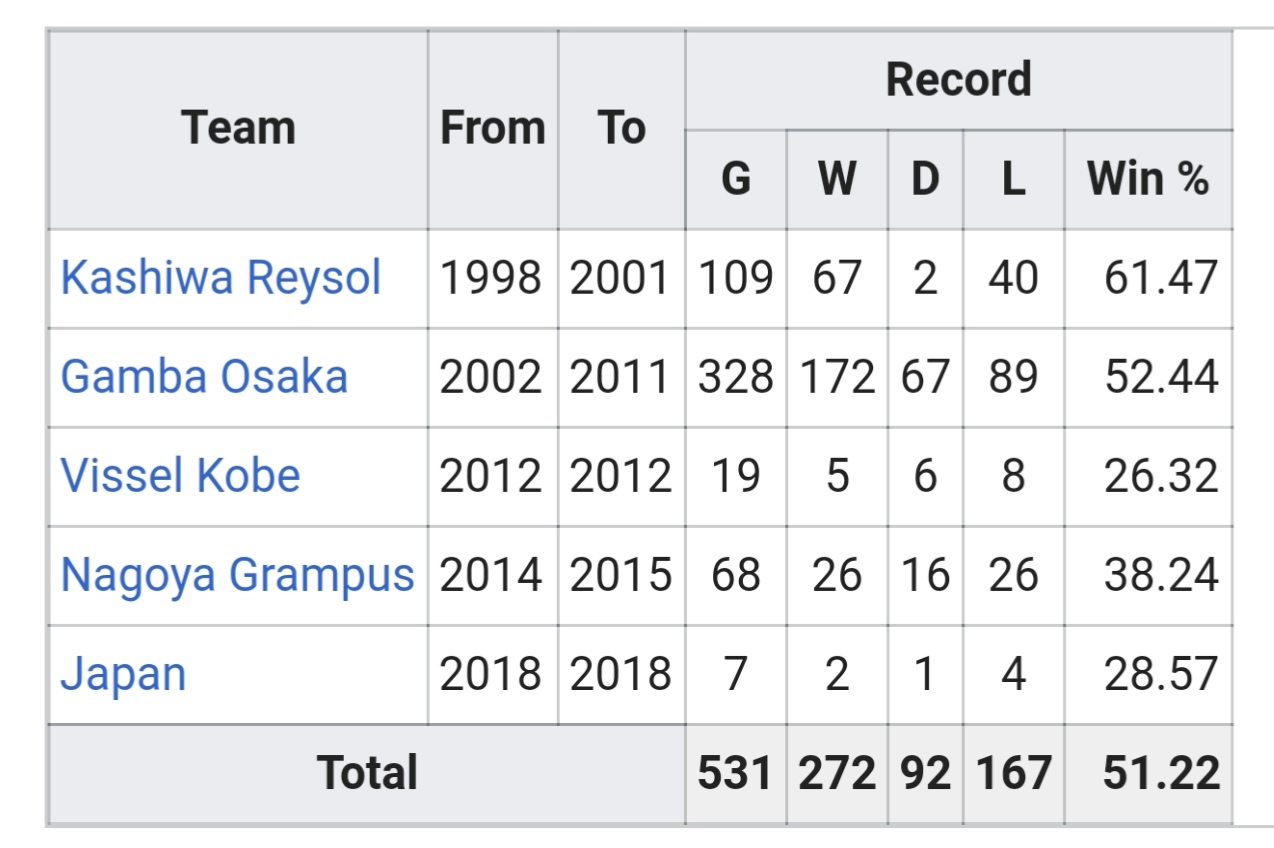Image resolution: width=1274 pixels, height=848 pixels.
Task: Open the Vissel Kobe link
Action: point(180,475)
